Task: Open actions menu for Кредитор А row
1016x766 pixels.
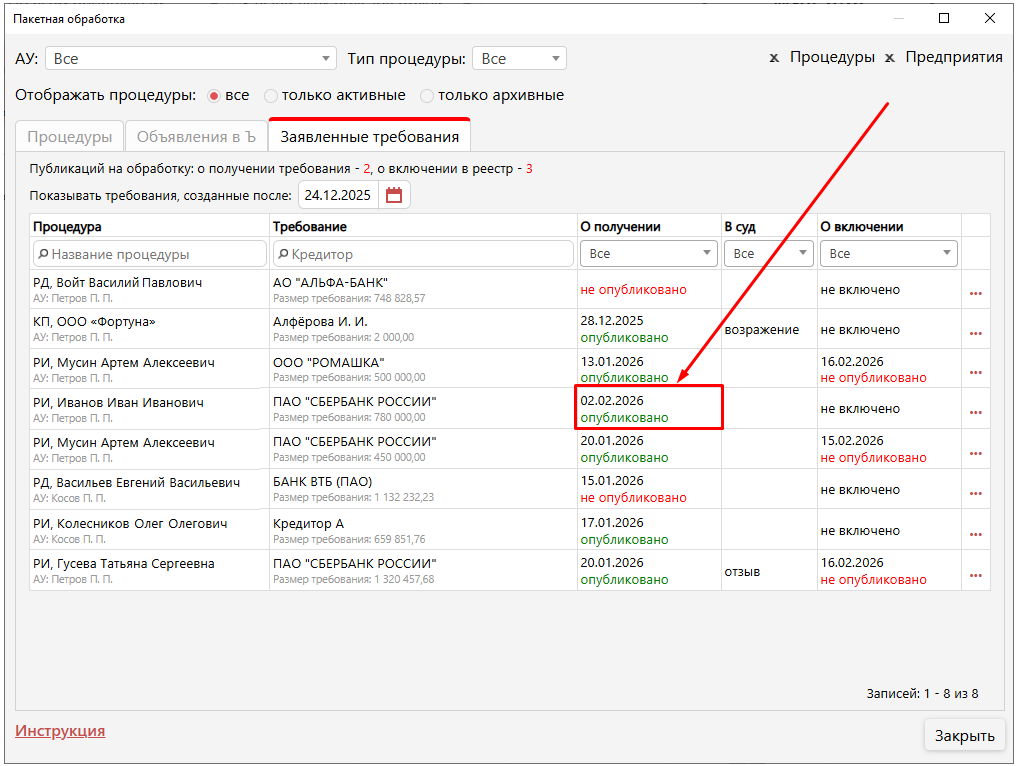Action: point(975,534)
